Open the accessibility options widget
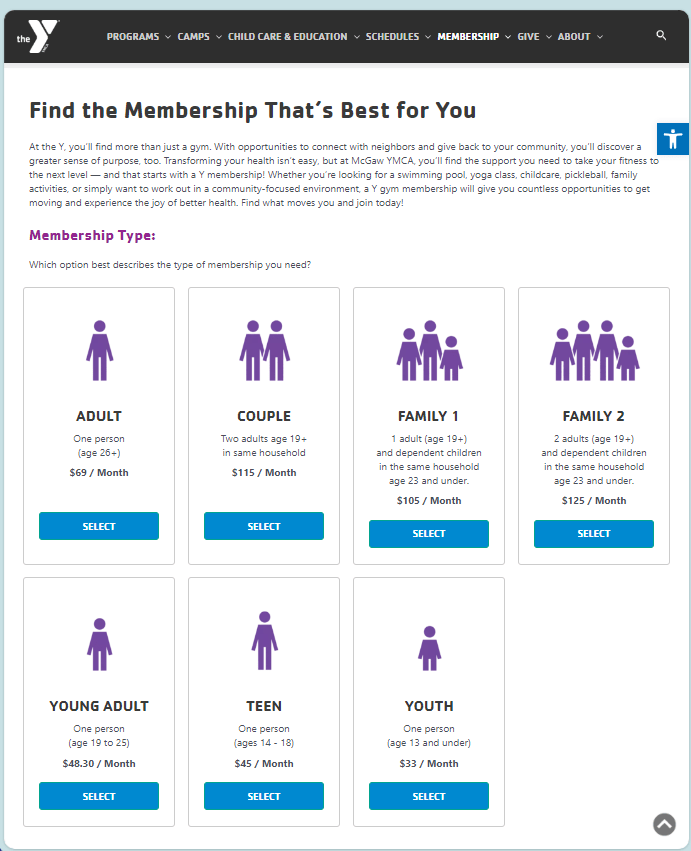Viewport: 691px width, 851px height. coord(673,139)
